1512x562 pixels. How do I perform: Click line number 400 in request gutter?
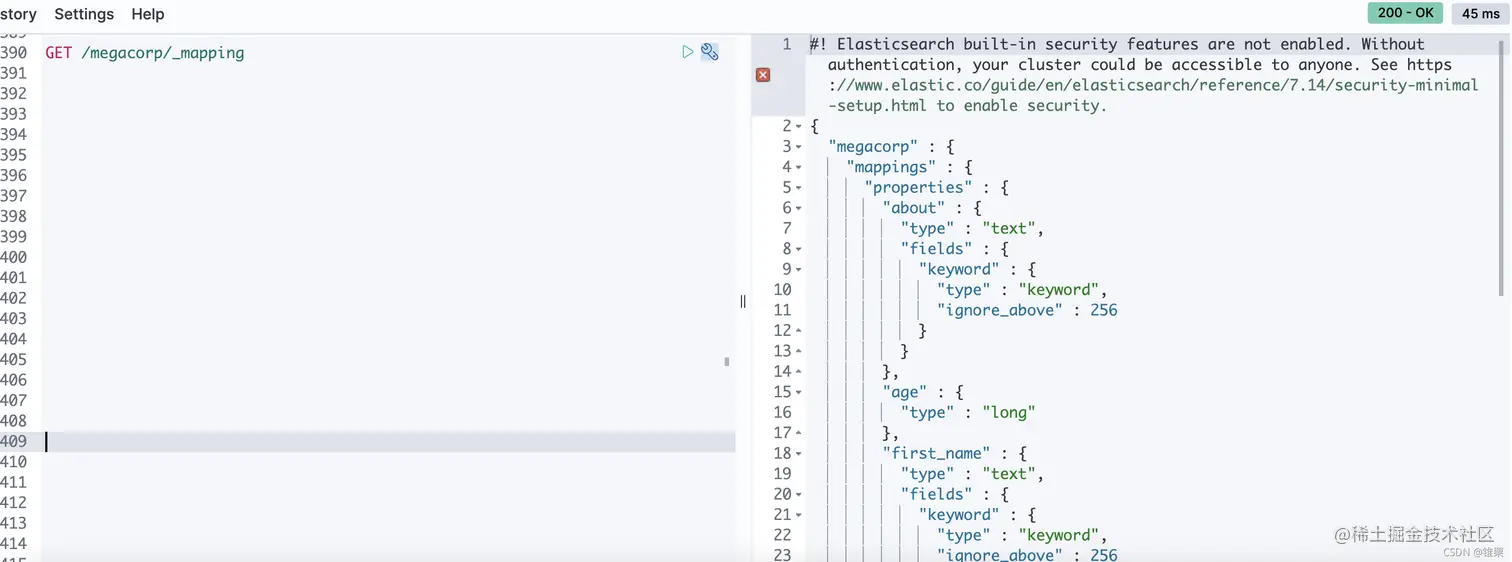[x=14, y=257]
